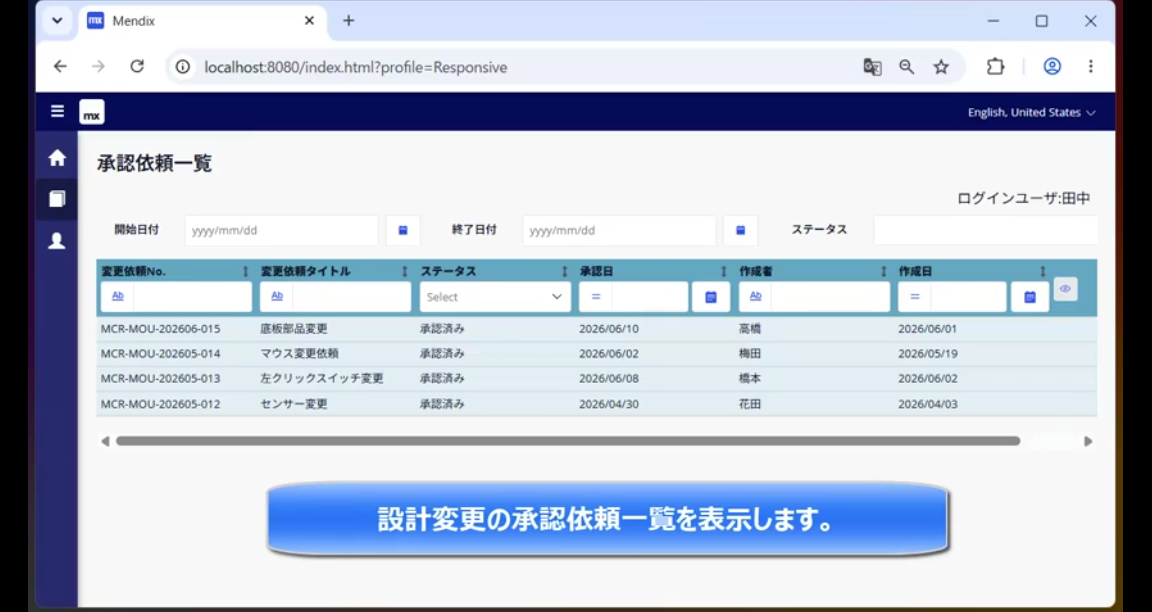Click the 終了日付 date input field
This screenshot has width=1152, height=612.
point(619,230)
